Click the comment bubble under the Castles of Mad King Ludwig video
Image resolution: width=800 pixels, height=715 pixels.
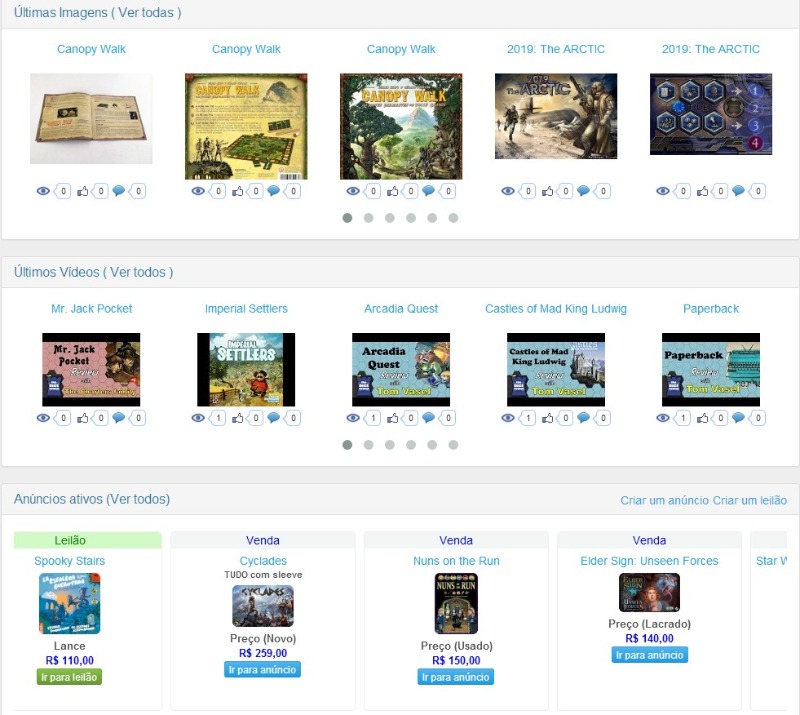(583, 418)
